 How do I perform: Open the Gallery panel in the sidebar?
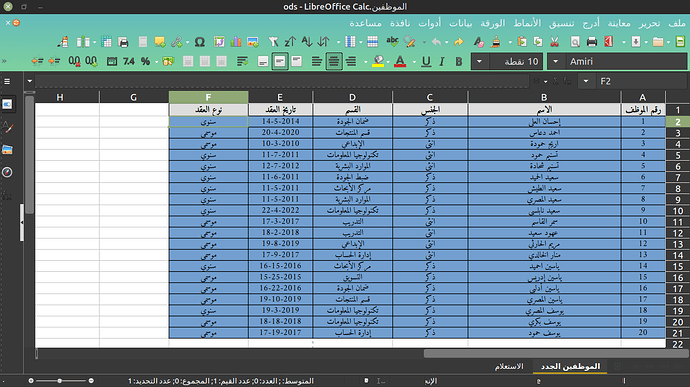point(7,150)
